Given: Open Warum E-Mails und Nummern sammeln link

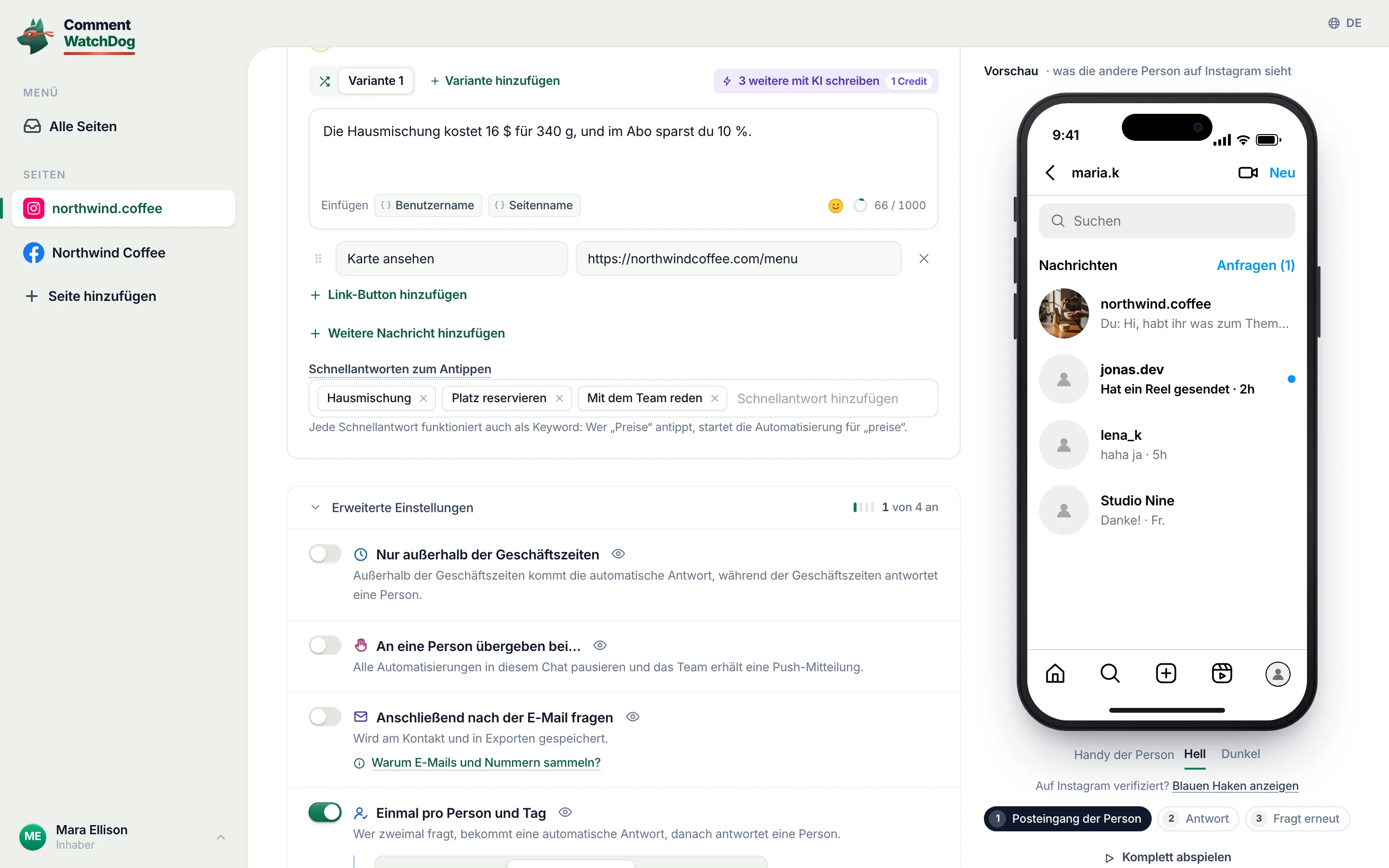Looking at the screenshot, I should 486,762.
